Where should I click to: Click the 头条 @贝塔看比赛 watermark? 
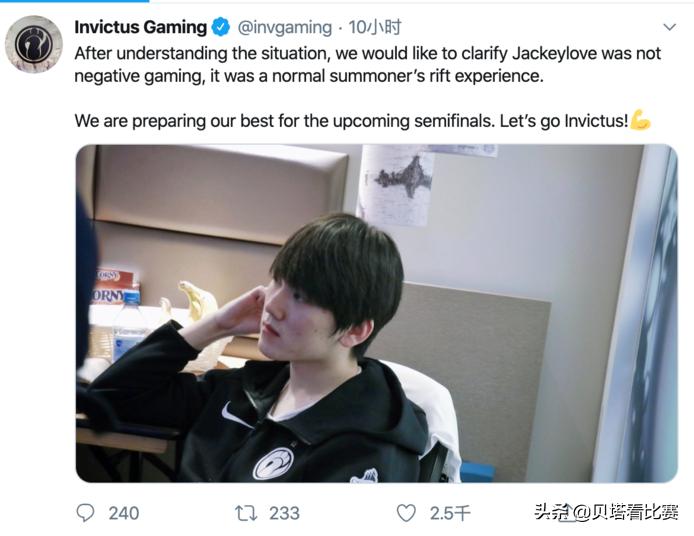[x=606, y=512]
